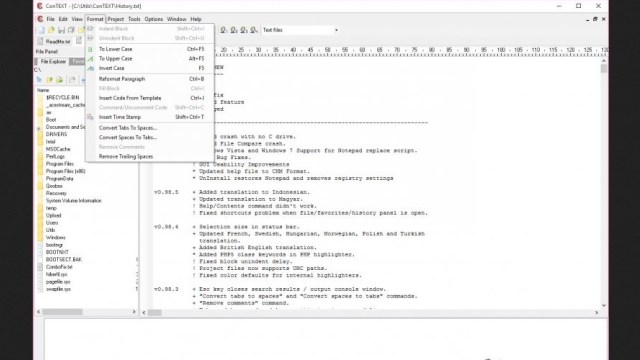Select the File Explorer panel tab

[x=53, y=62]
